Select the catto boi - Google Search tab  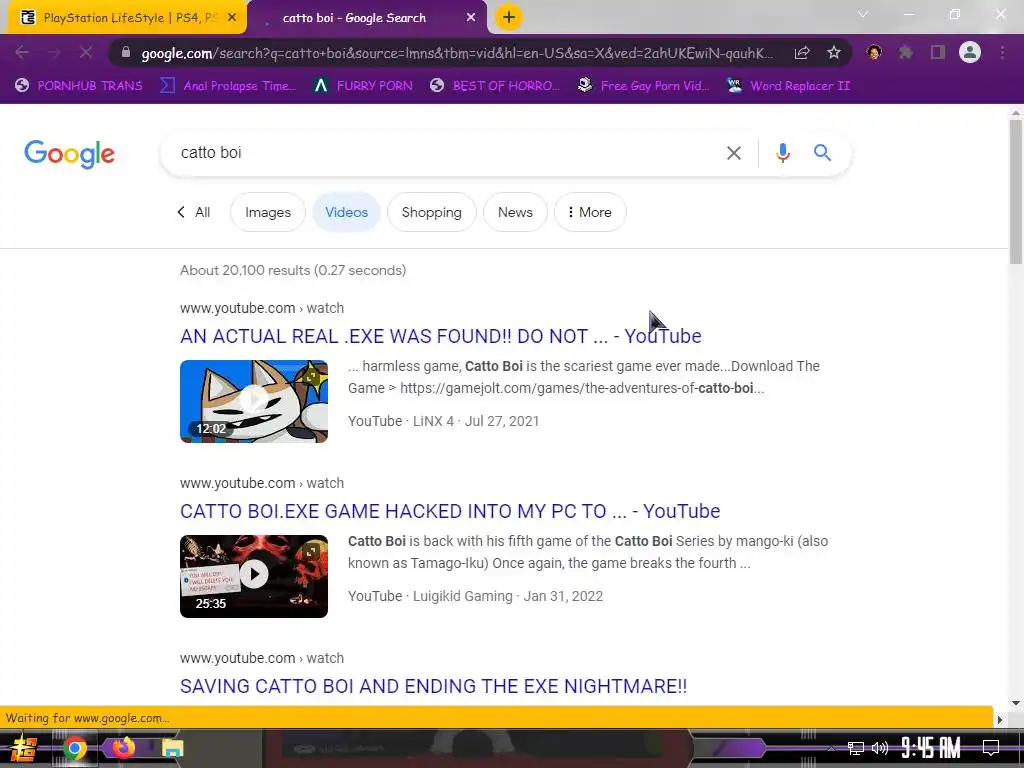coord(366,18)
